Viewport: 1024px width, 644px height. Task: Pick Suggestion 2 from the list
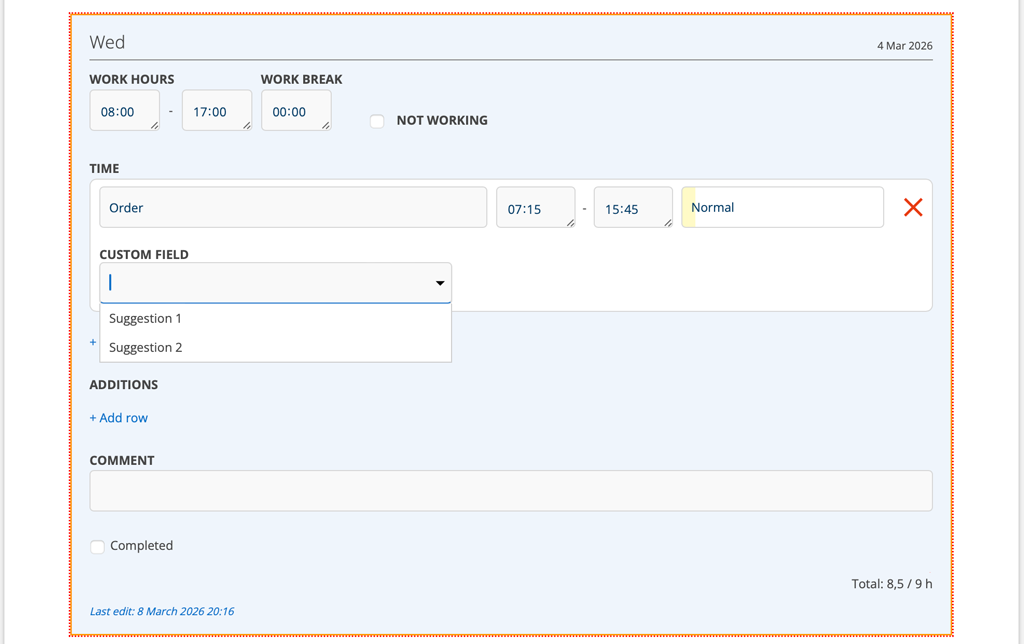tap(146, 347)
